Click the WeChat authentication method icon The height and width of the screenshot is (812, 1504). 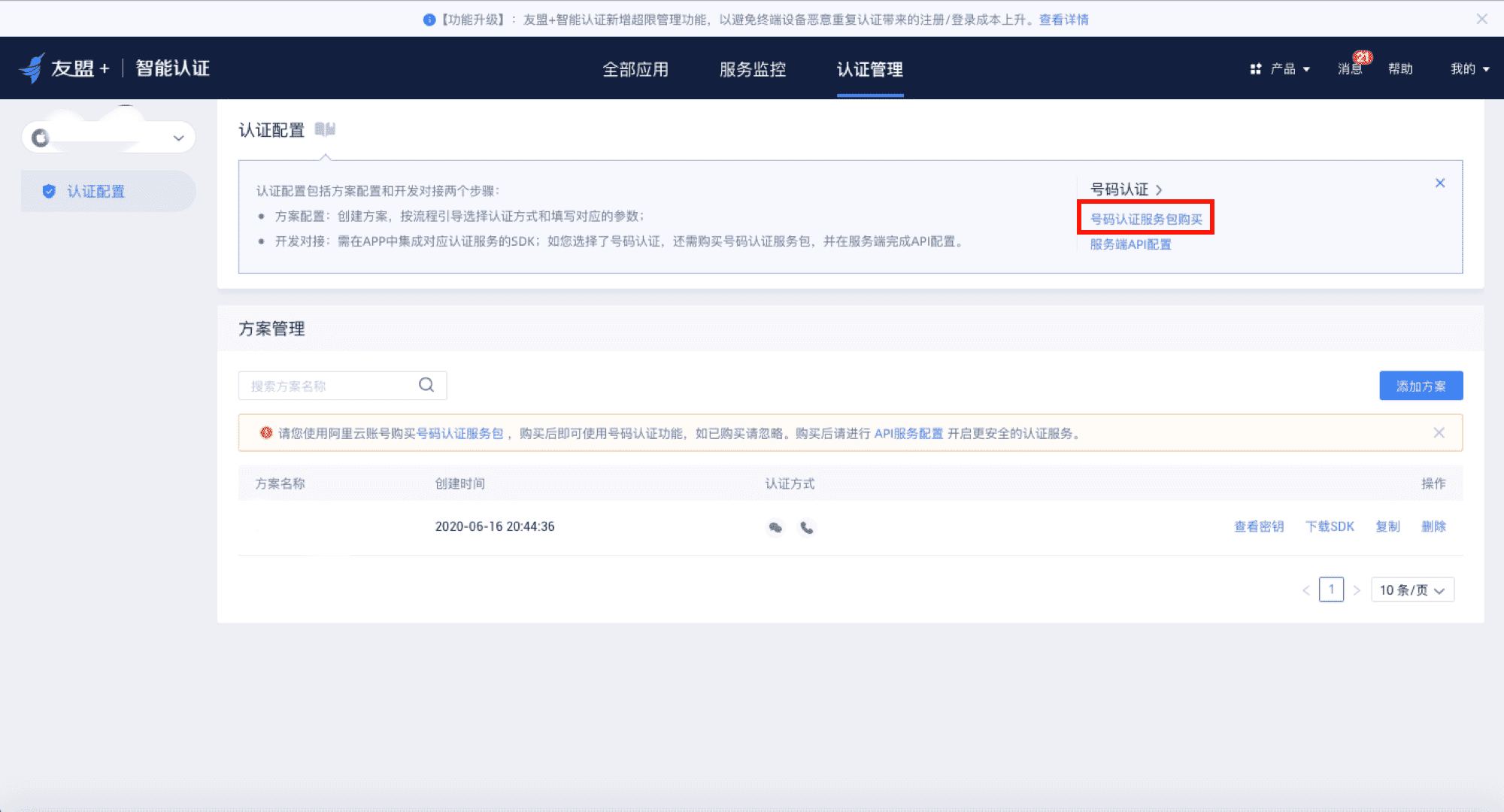click(775, 528)
